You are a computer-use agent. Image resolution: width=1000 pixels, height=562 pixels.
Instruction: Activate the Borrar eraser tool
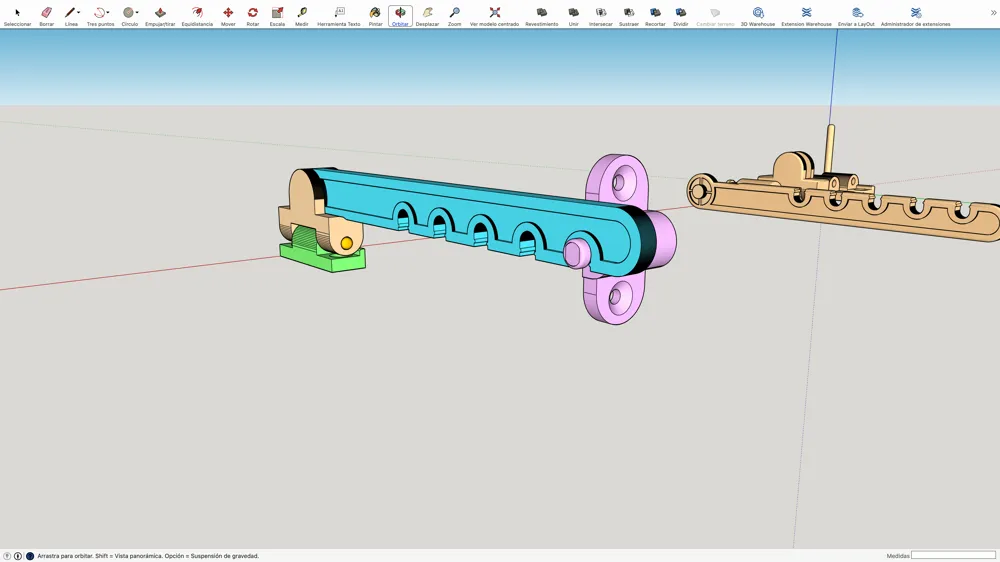(47, 15)
